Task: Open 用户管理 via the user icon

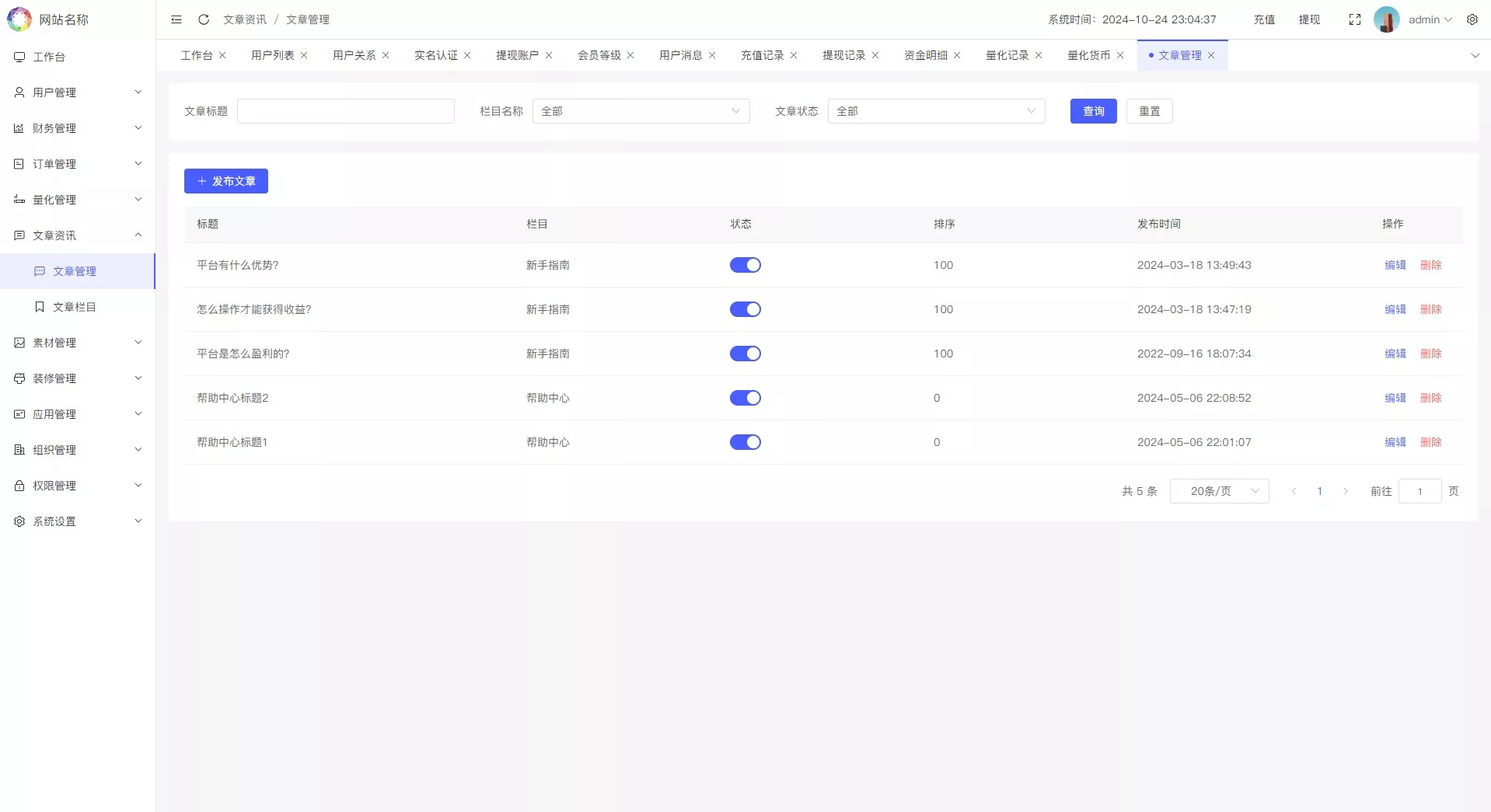Action: coord(19,92)
